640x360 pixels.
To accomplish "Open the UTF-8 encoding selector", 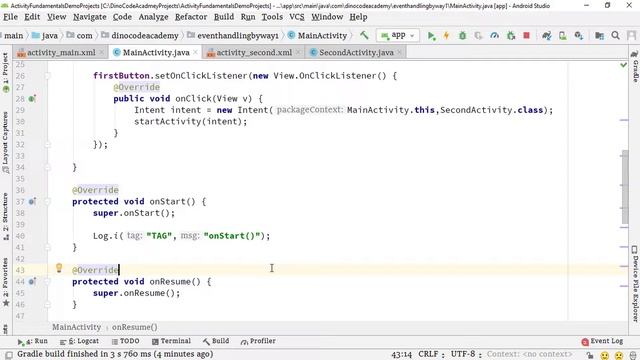I will [466, 354].
